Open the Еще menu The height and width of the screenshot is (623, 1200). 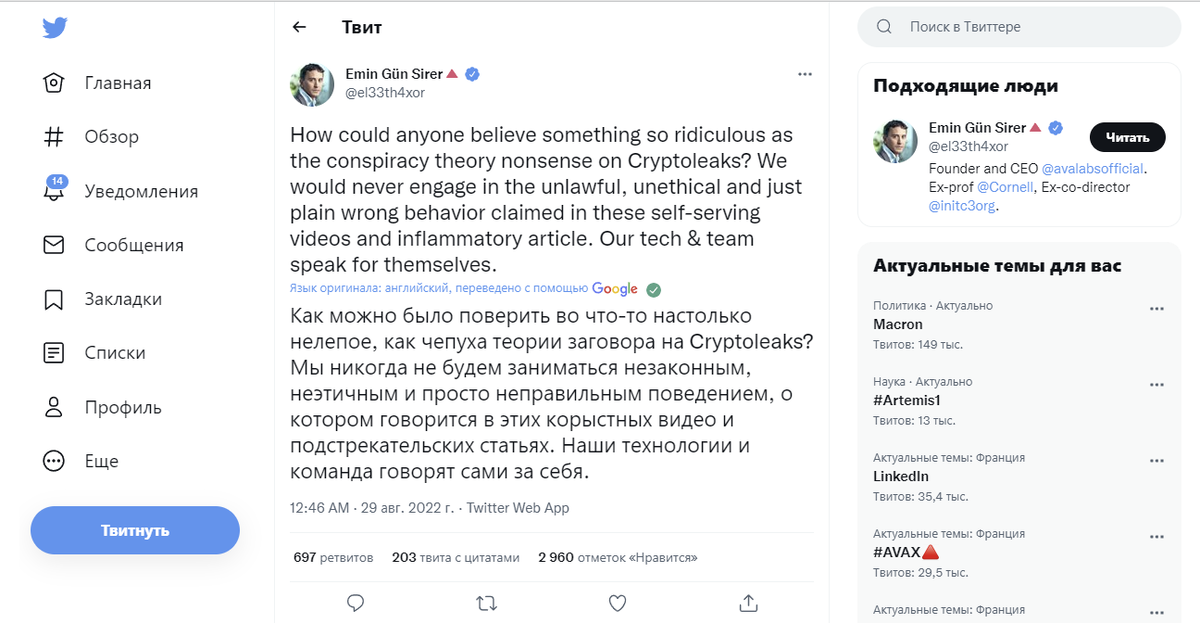tap(51, 461)
